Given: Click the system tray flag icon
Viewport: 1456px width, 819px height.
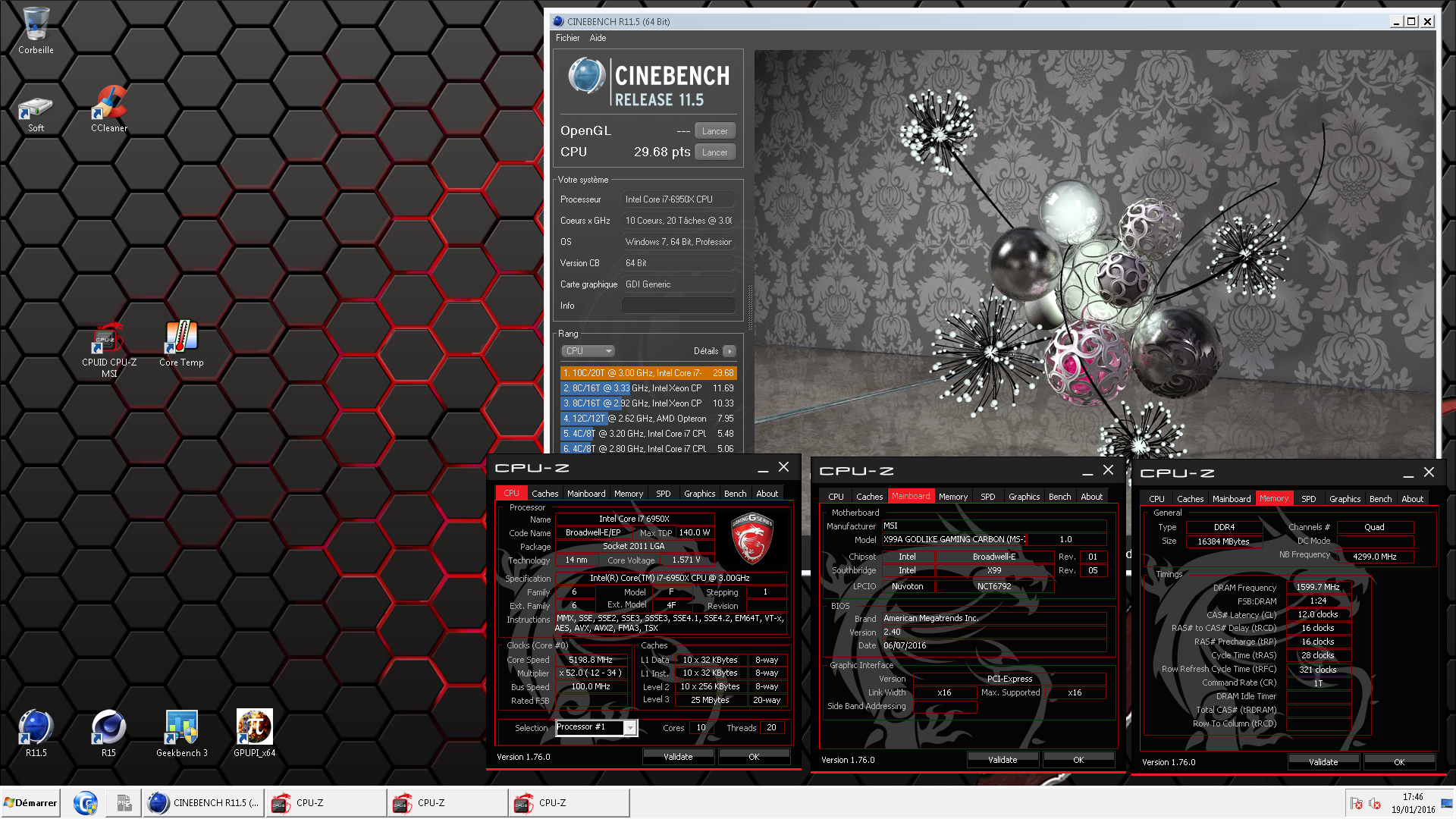Looking at the screenshot, I should 1357,803.
